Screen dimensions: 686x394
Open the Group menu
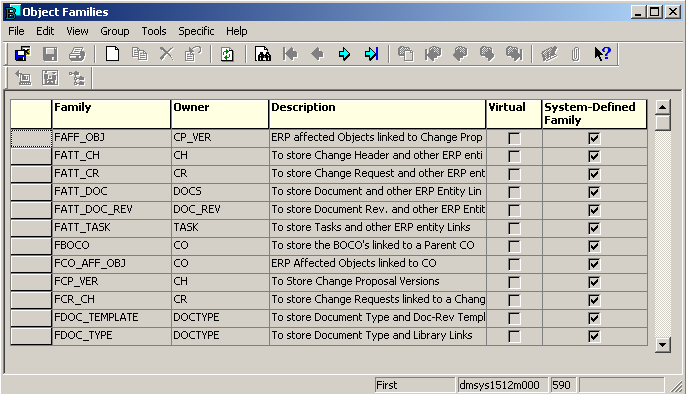click(x=115, y=31)
